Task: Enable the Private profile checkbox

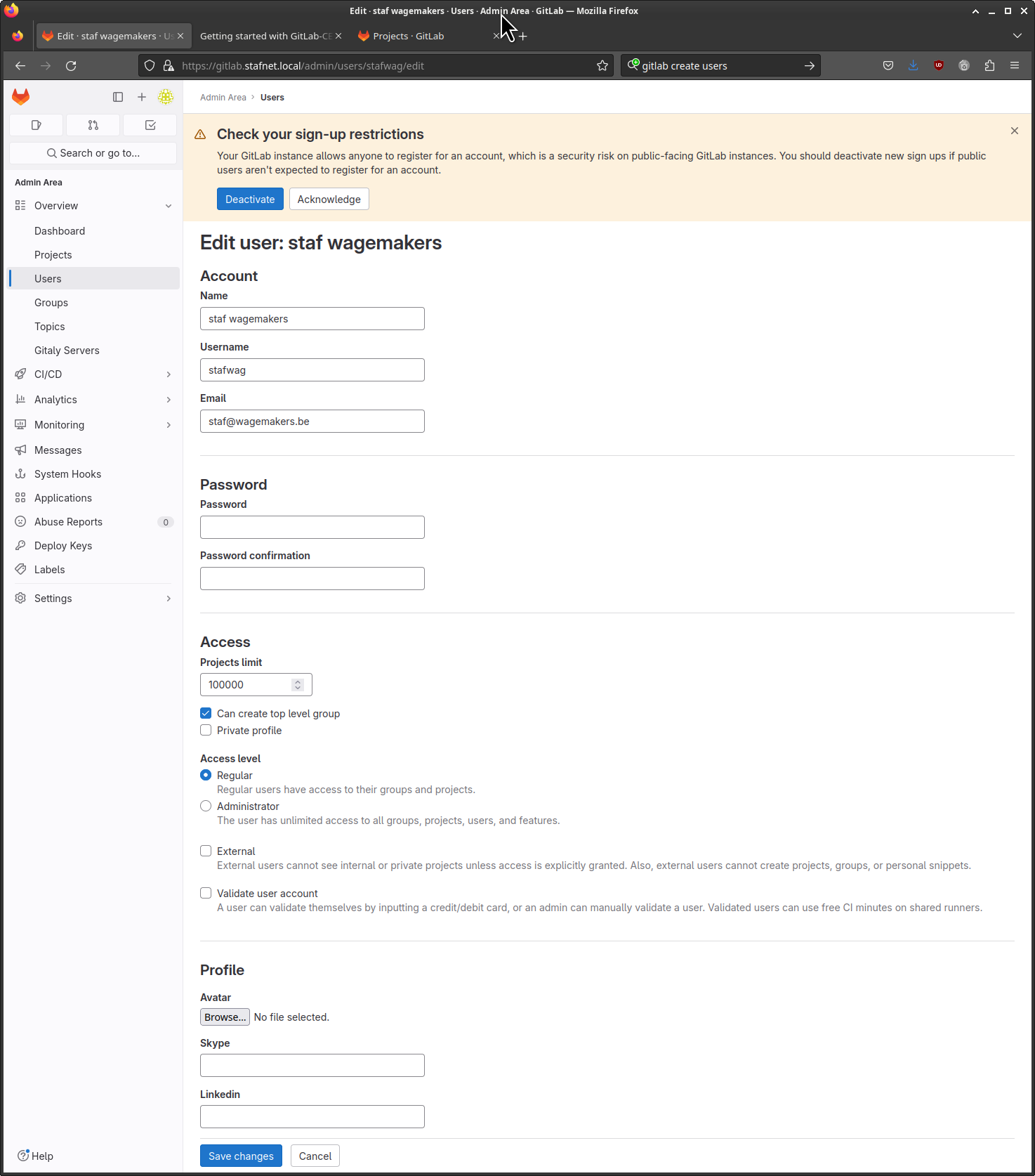Action: point(206,730)
